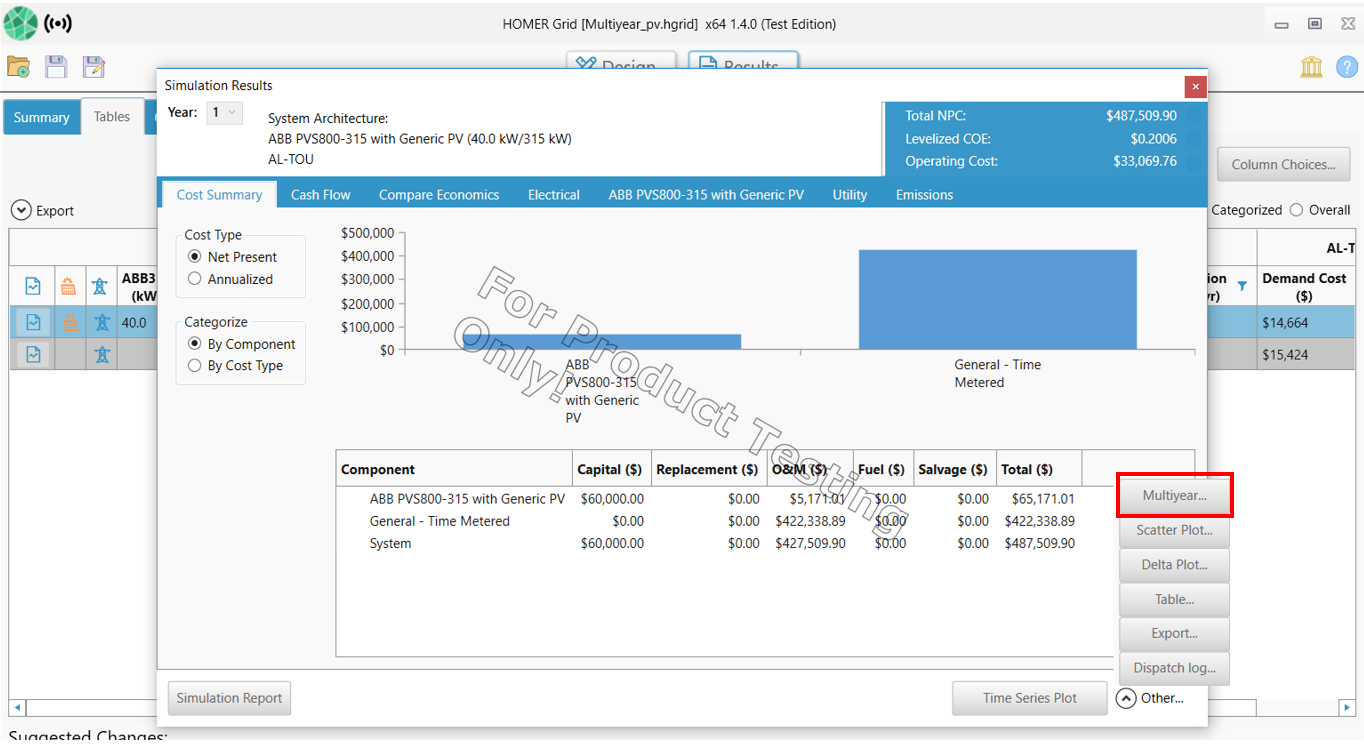
Task: Click the Save floppy disk icon
Action: [x=56, y=67]
